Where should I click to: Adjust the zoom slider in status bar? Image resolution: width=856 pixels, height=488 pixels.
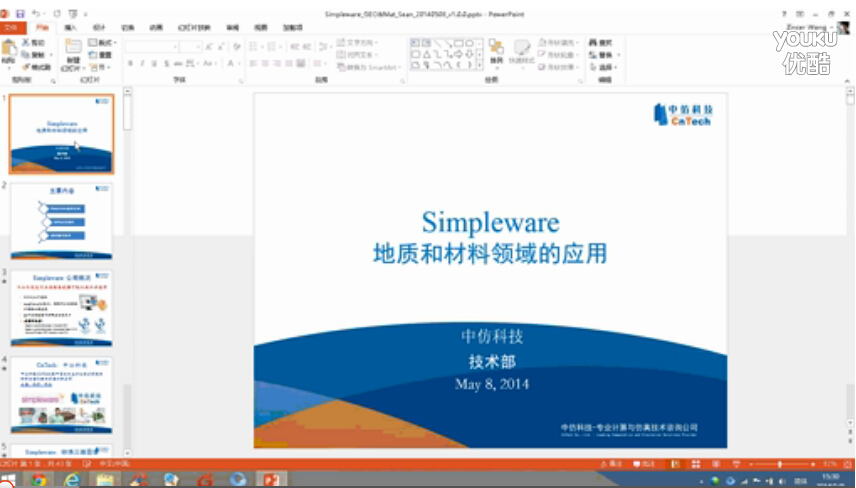[780, 464]
